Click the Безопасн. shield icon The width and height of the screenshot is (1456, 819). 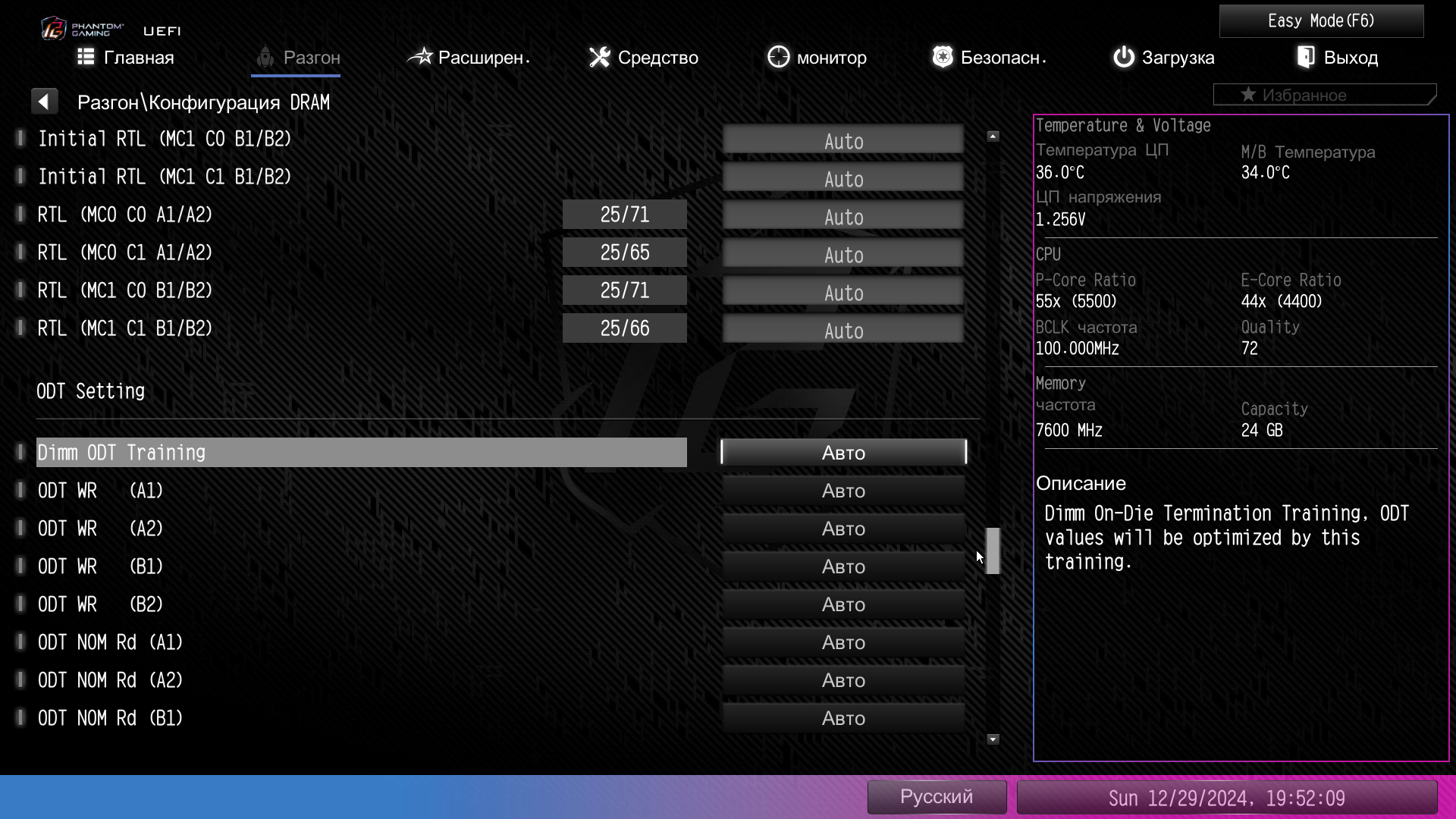pos(942,57)
